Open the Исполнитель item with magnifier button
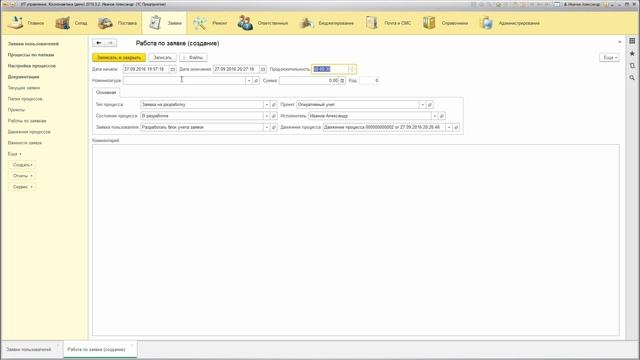This screenshot has height=360, width=640. pos(442,116)
